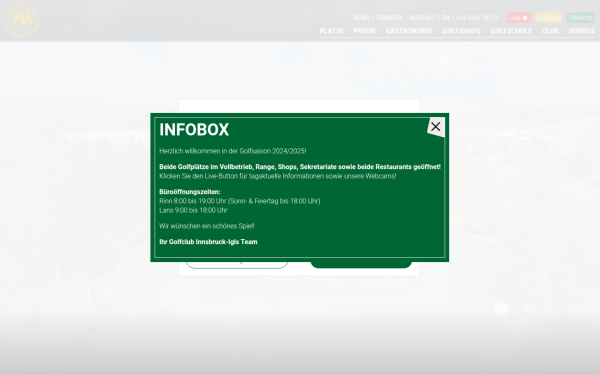Open the red Live button

[x=518, y=18]
